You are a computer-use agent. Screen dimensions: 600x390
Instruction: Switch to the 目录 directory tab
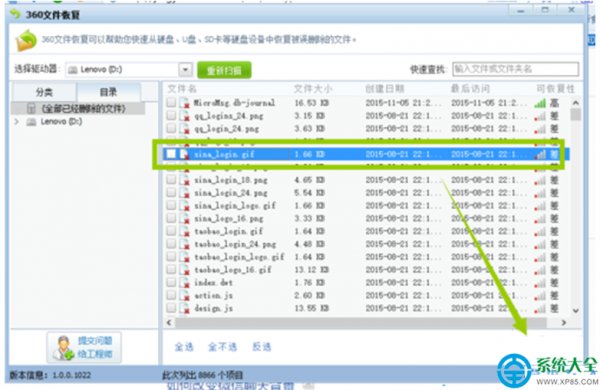108,92
